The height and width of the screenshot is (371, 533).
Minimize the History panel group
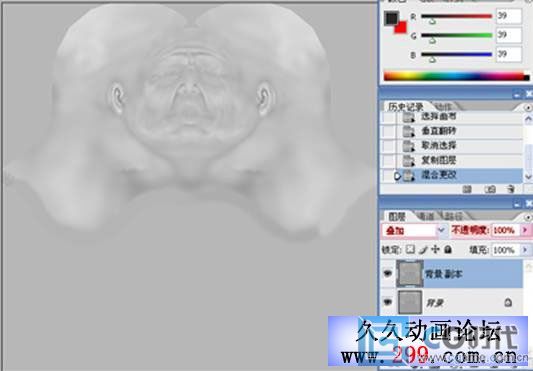coord(517,94)
